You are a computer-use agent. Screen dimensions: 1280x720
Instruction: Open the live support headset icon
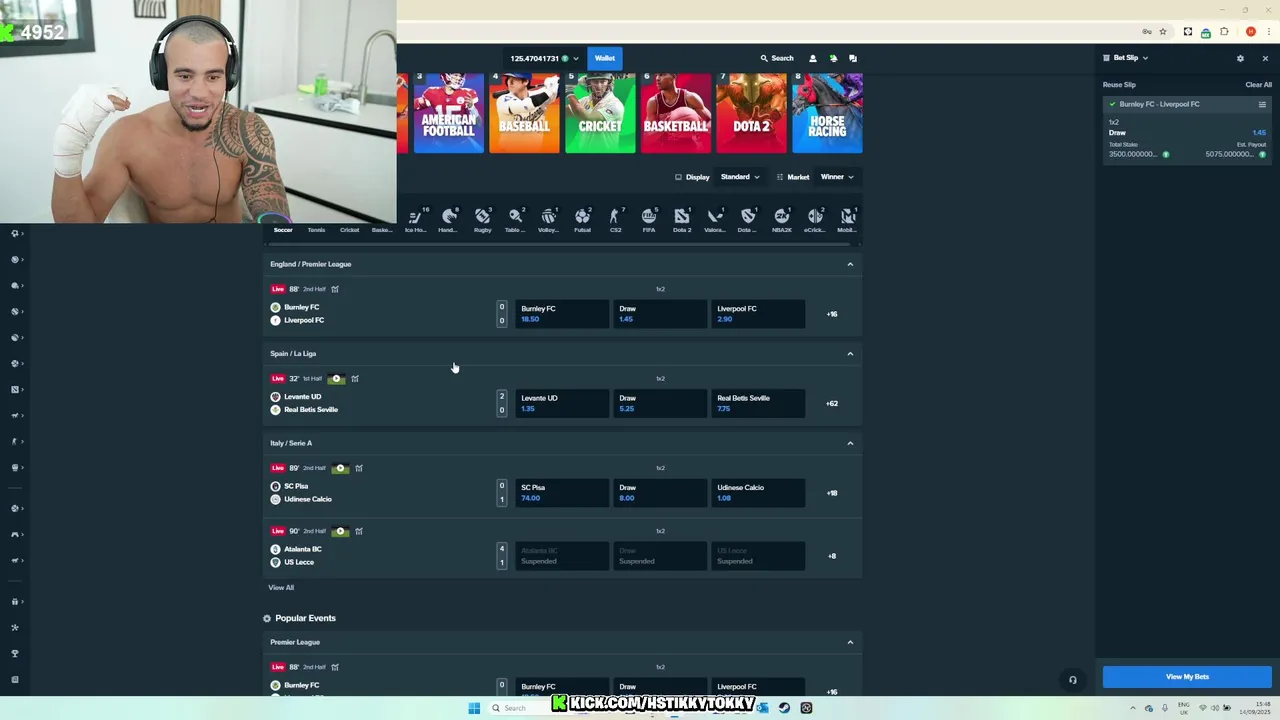(1072, 680)
